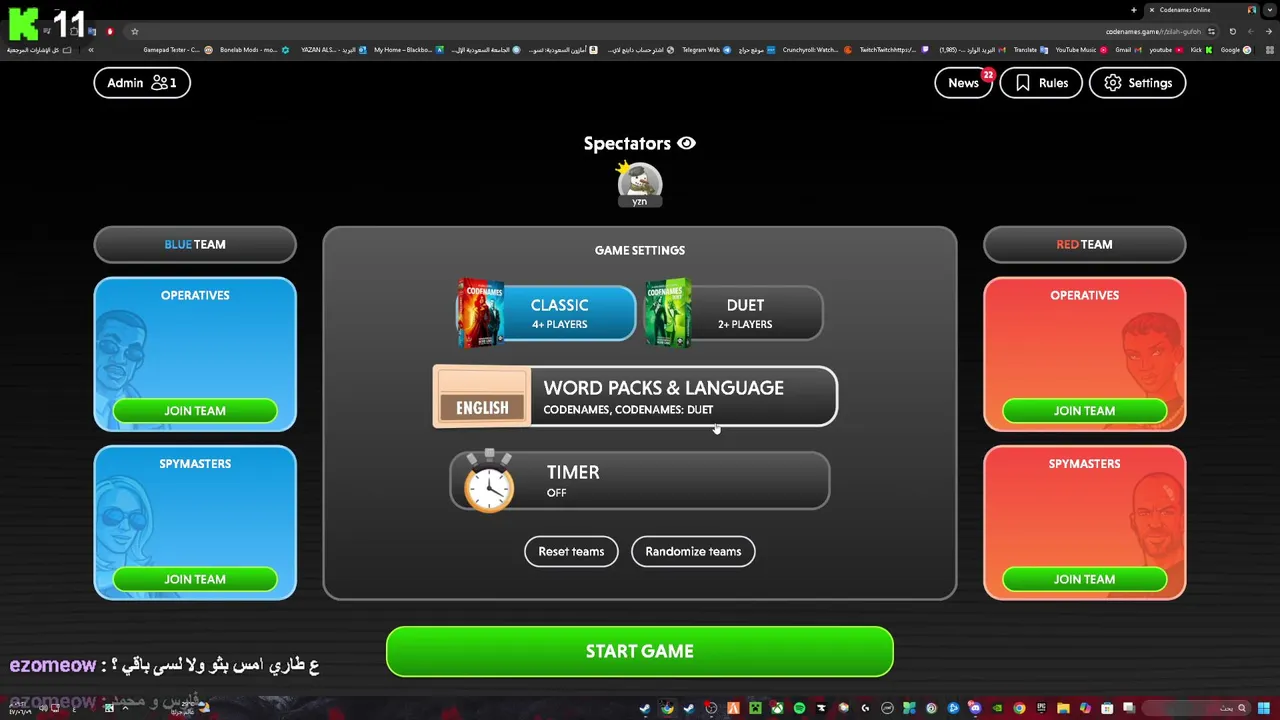Reload the page
The image size is (1280, 720).
[1233, 31]
